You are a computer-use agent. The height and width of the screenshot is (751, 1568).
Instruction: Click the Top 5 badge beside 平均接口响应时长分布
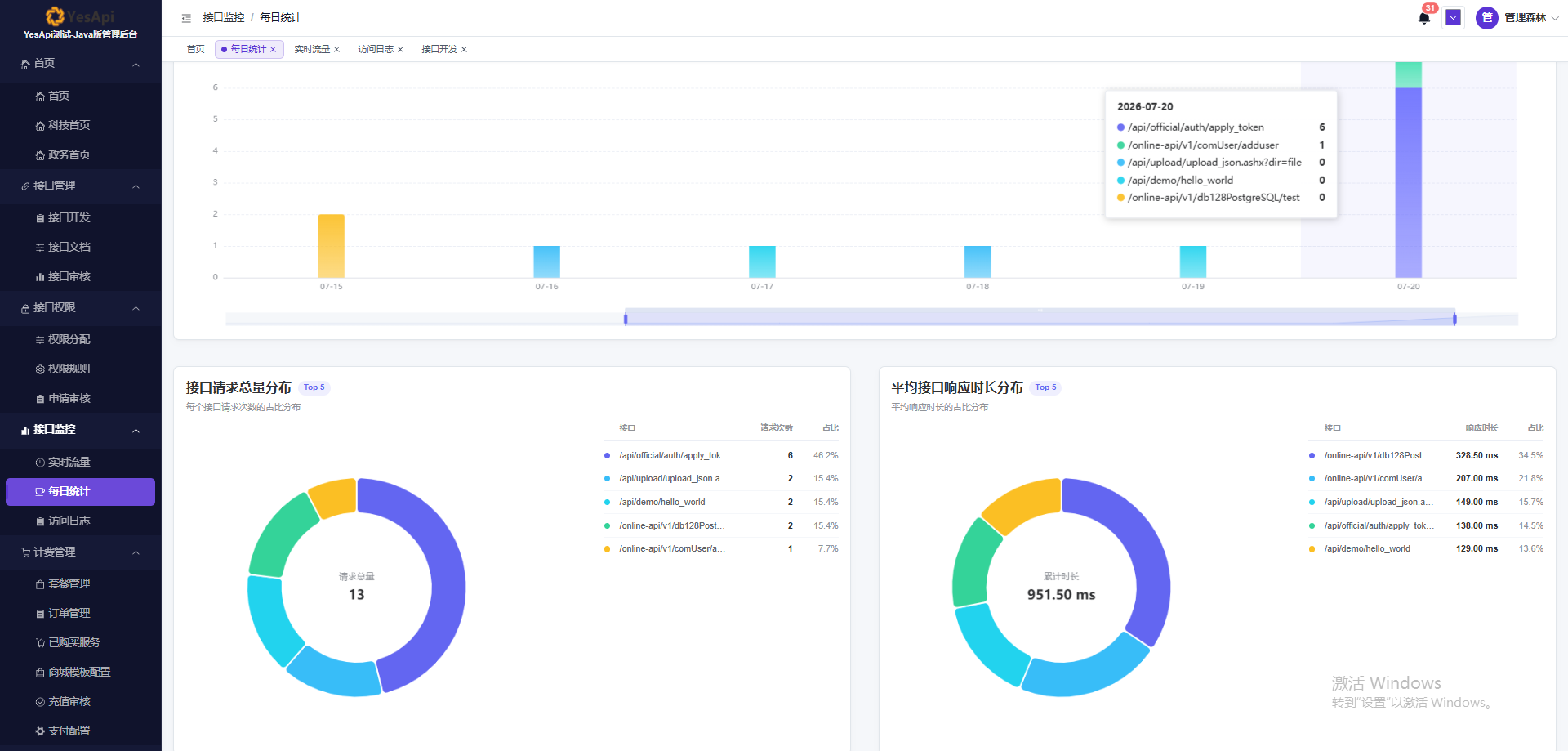1046,387
